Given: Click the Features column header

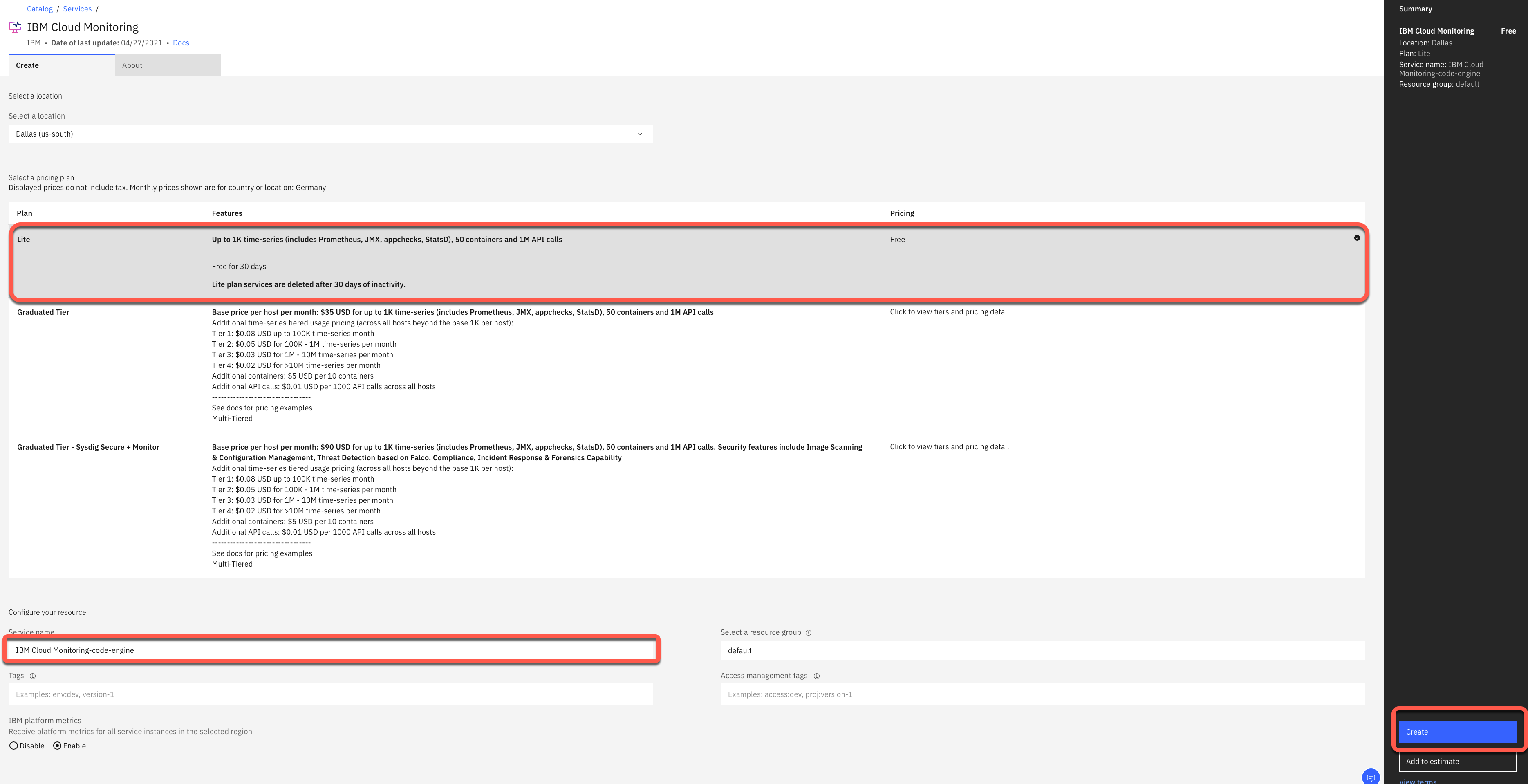Looking at the screenshot, I should pos(227,213).
